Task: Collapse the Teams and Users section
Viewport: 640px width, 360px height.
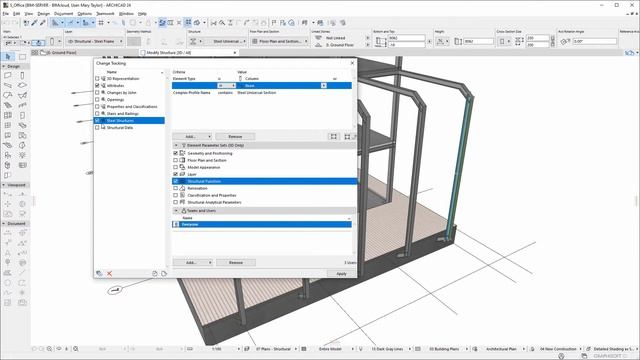Action: tap(176, 211)
